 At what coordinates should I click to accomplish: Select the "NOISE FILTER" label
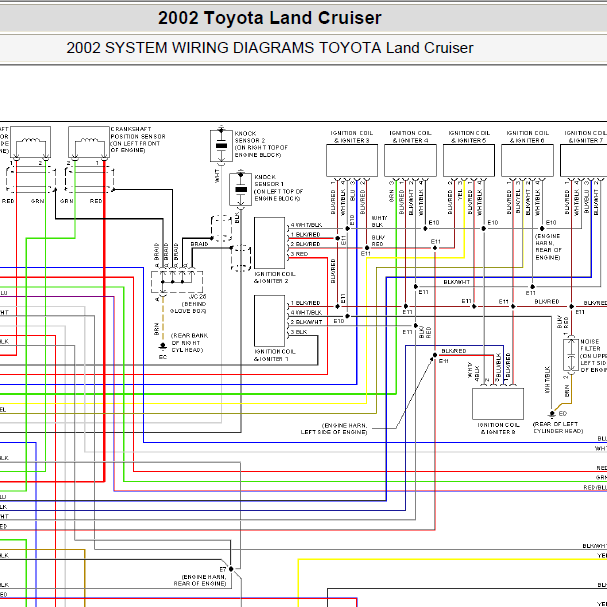[x=590, y=345]
